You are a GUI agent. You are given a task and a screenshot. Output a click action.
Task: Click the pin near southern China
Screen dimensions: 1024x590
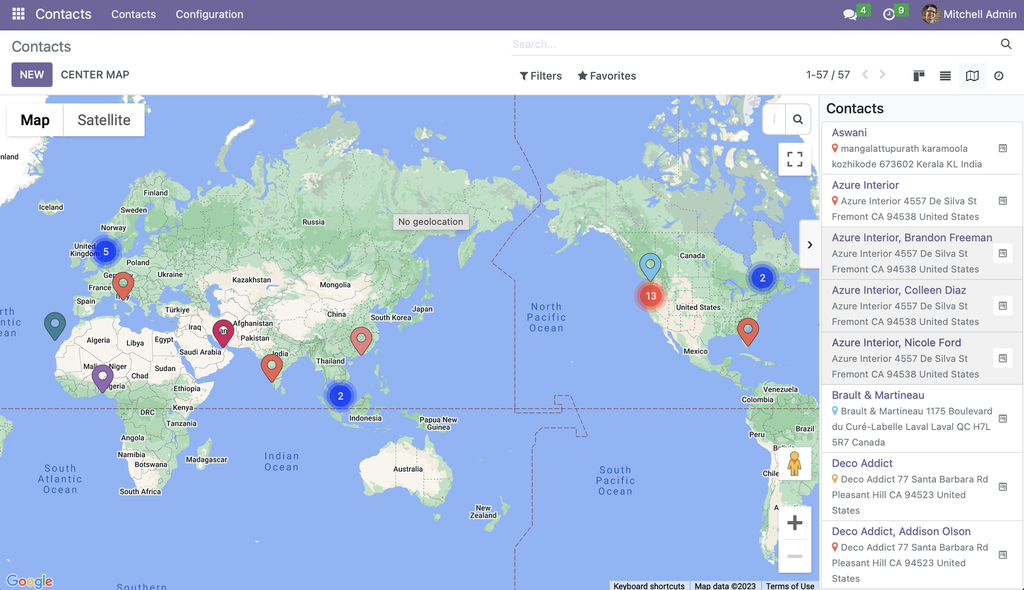click(x=360, y=340)
